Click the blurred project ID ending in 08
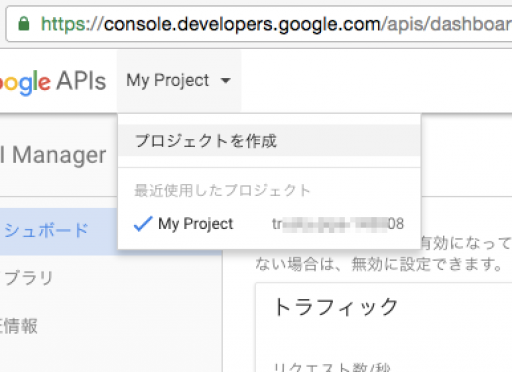The height and width of the screenshot is (372, 512). [338, 224]
